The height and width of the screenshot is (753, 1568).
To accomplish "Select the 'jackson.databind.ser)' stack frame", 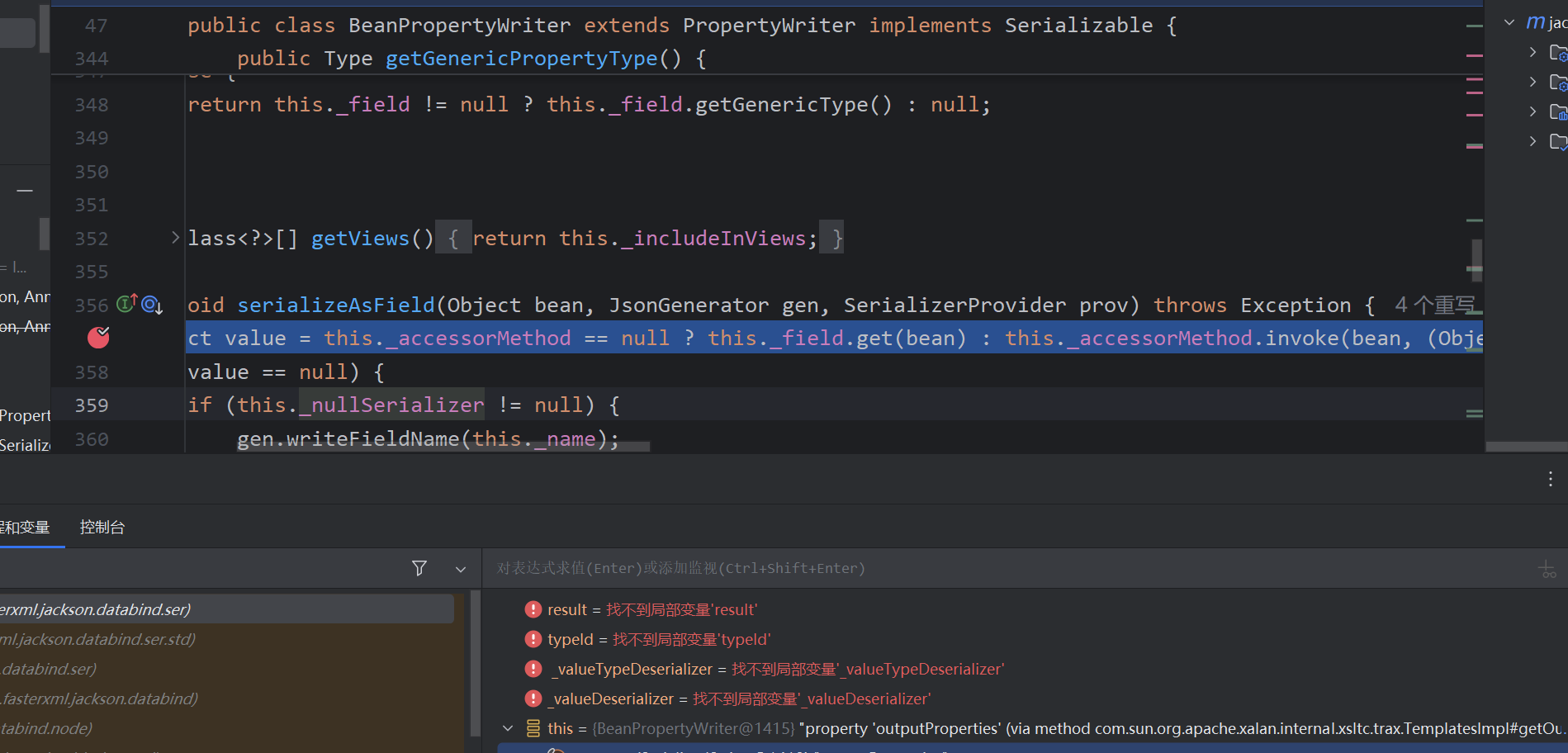I will click(227, 609).
